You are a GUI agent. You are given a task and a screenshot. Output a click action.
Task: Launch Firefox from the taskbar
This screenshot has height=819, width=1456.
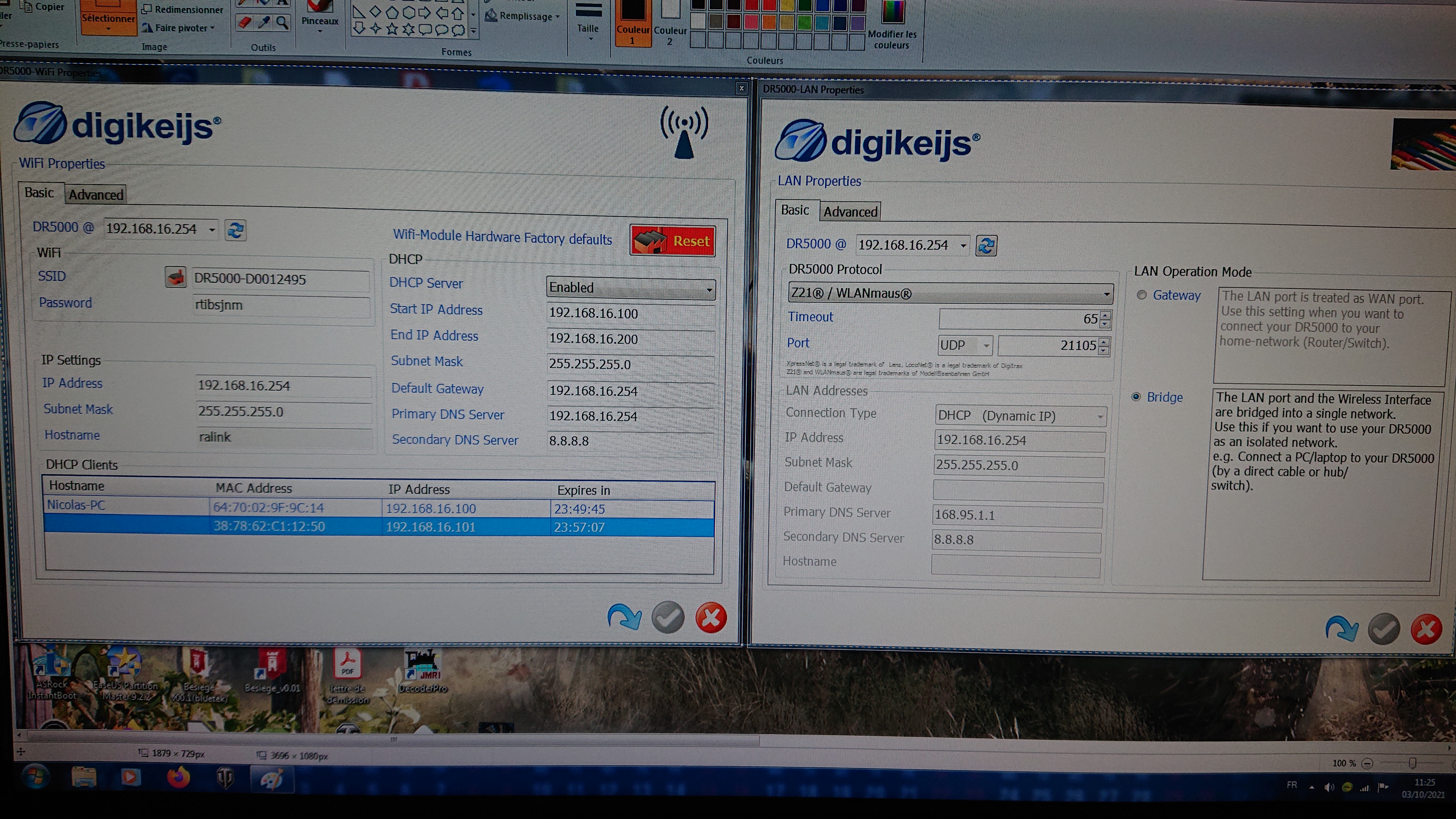point(178,778)
